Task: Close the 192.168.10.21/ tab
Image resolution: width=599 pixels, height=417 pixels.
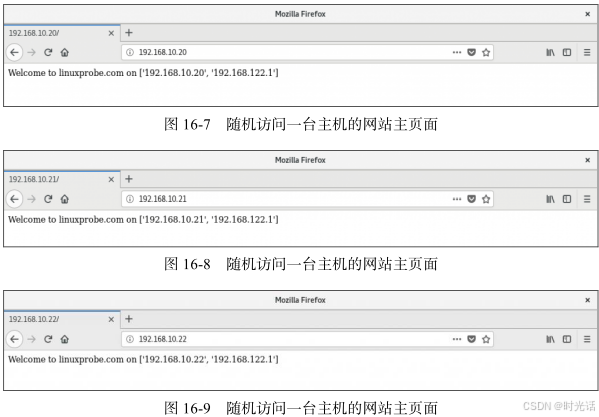Action: [x=111, y=179]
